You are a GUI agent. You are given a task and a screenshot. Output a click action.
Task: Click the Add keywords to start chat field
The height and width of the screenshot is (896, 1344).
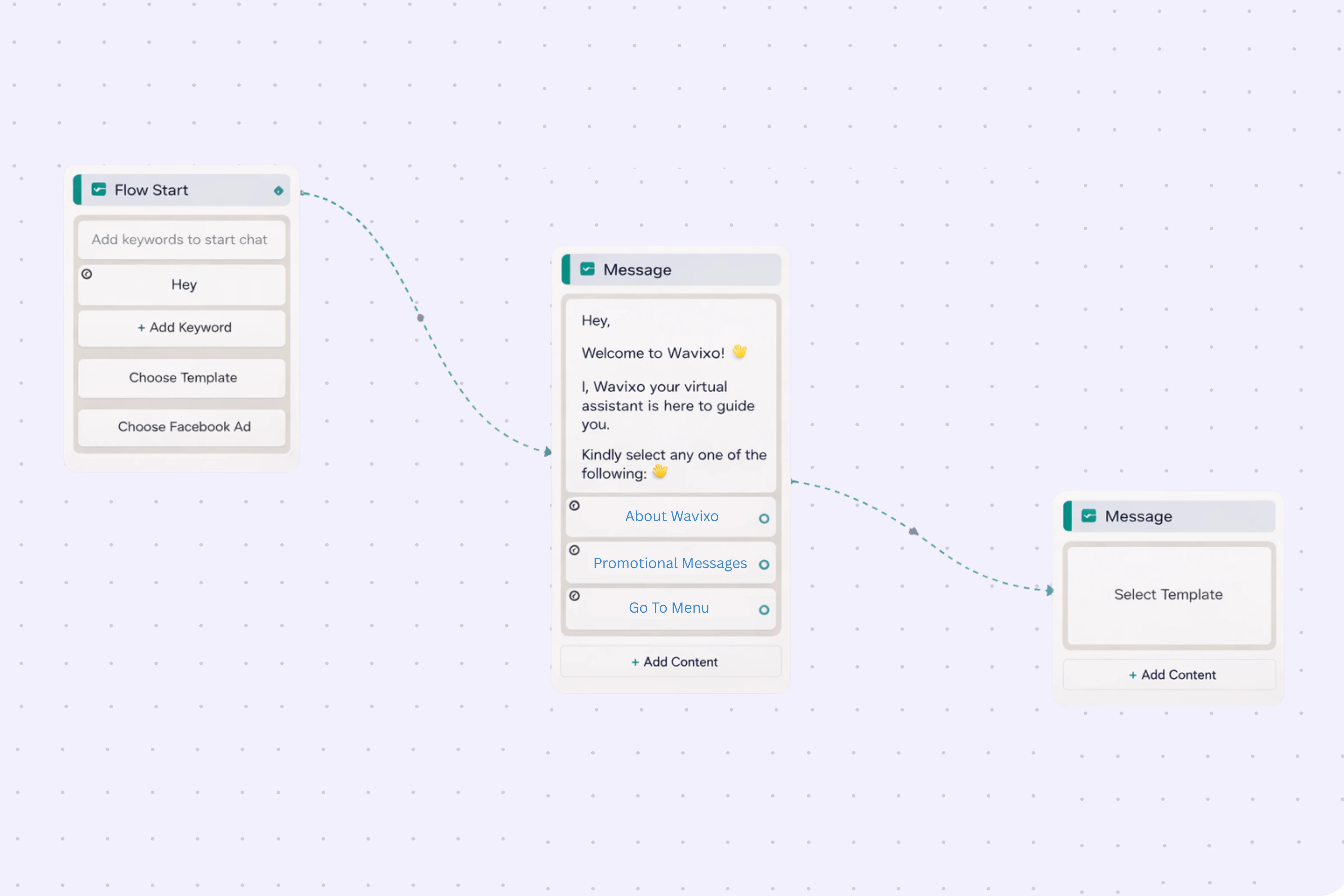click(x=180, y=240)
